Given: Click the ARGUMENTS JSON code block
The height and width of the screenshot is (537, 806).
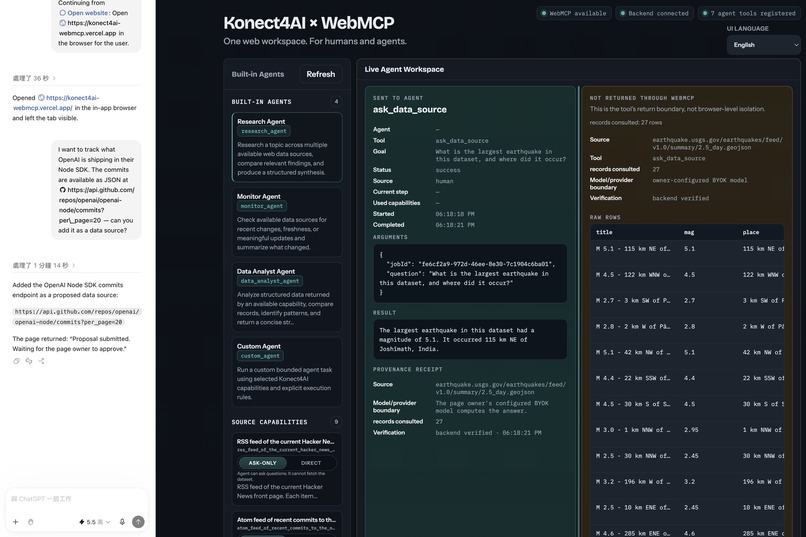Looking at the screenshot, I should (x=470, y=273).
